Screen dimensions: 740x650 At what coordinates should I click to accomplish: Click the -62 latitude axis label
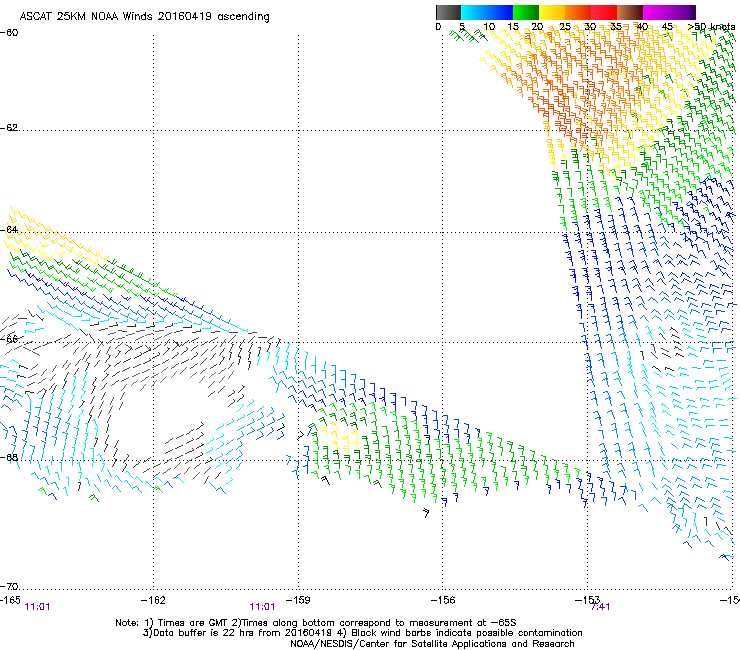point(9,127)
